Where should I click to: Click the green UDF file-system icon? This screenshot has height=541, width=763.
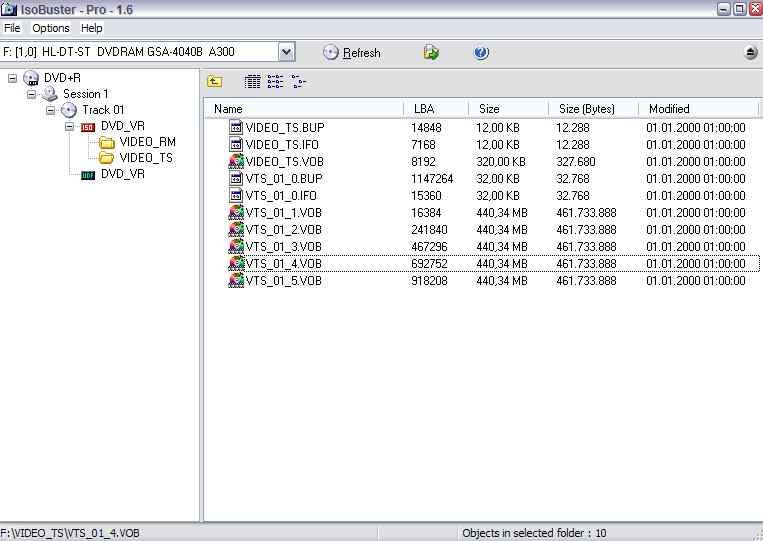pyautogui.click(x=88, y=175)
